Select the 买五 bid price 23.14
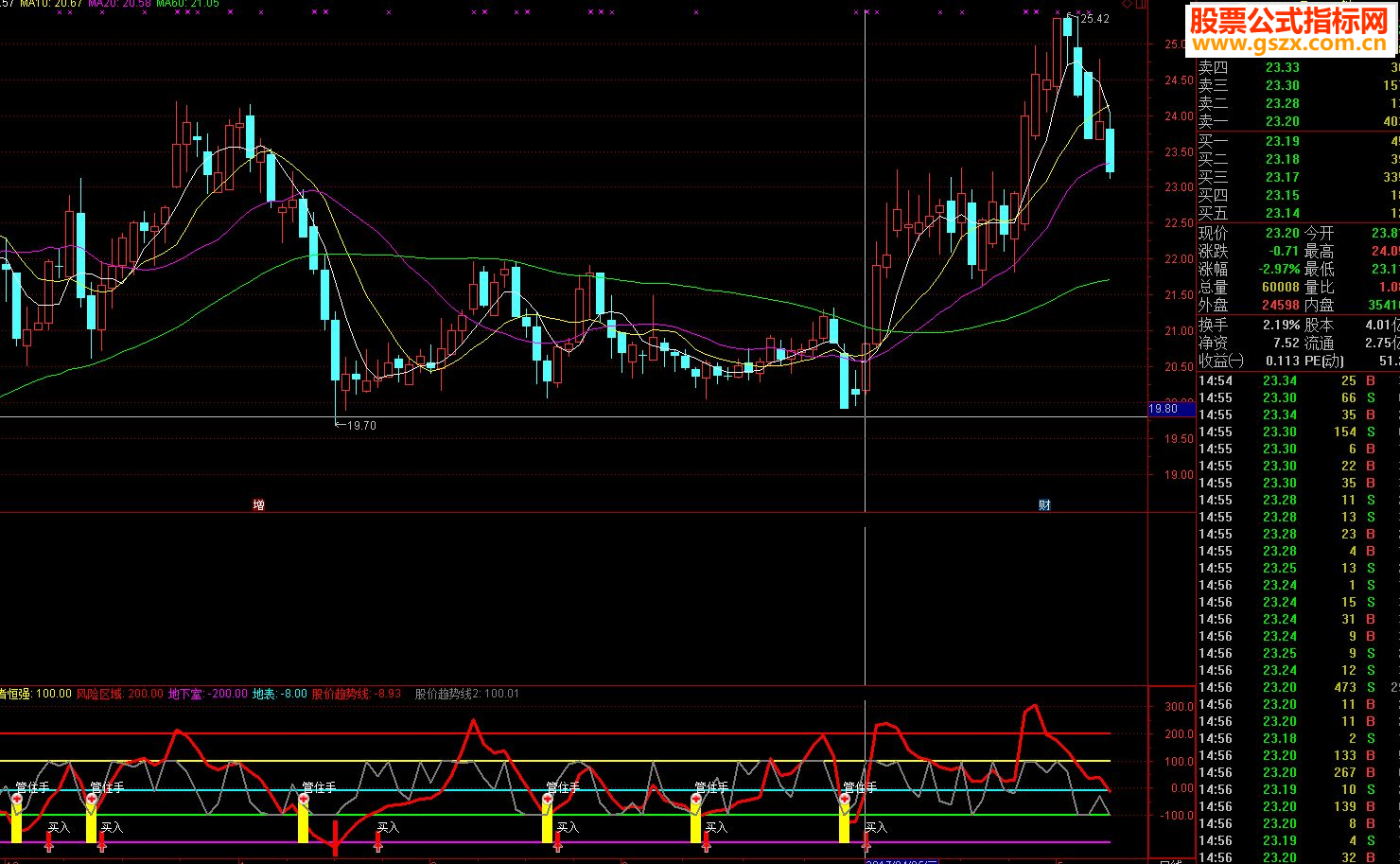1400x864 pixels. [x=1283, y=213]
